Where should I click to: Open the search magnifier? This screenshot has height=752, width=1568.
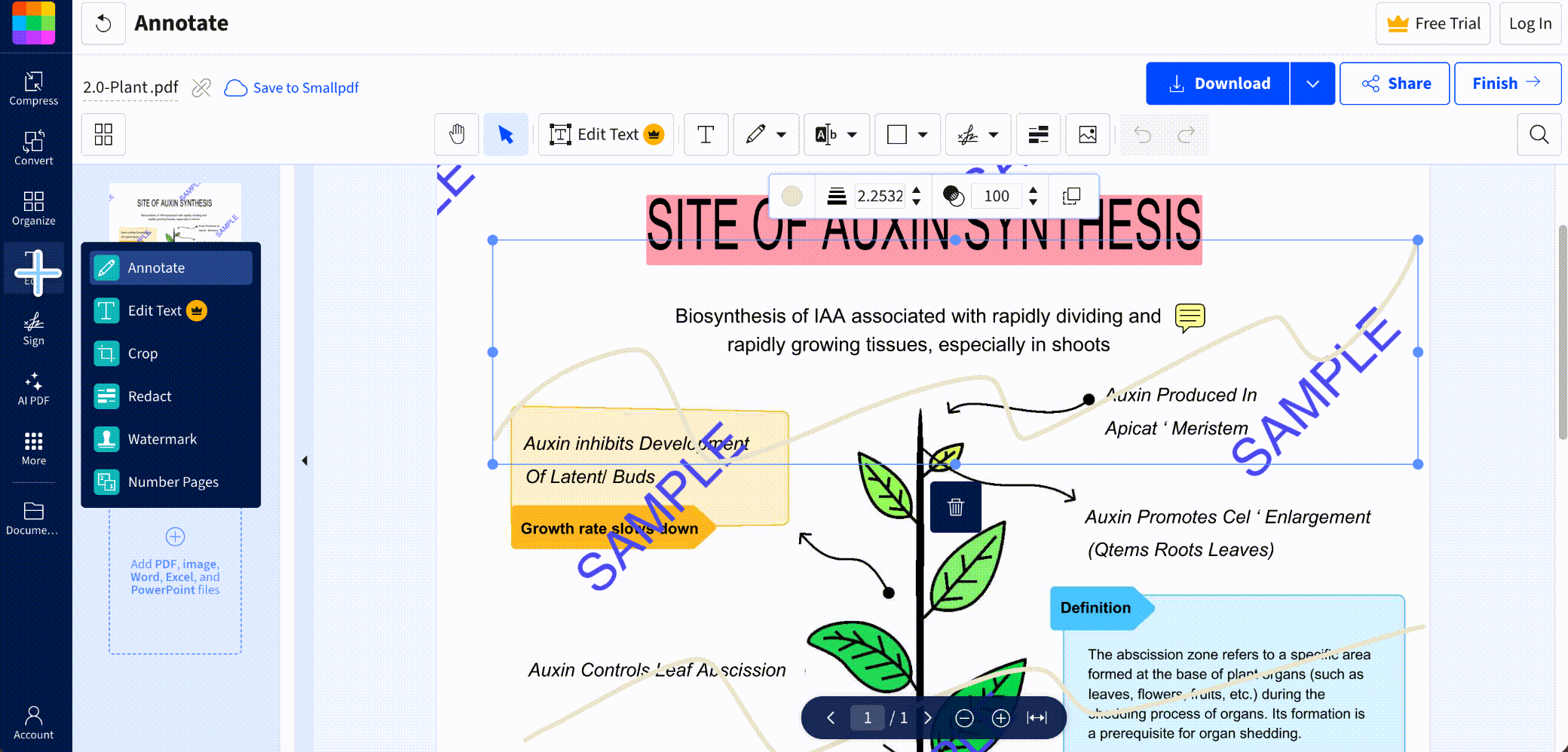(1539, 134)
